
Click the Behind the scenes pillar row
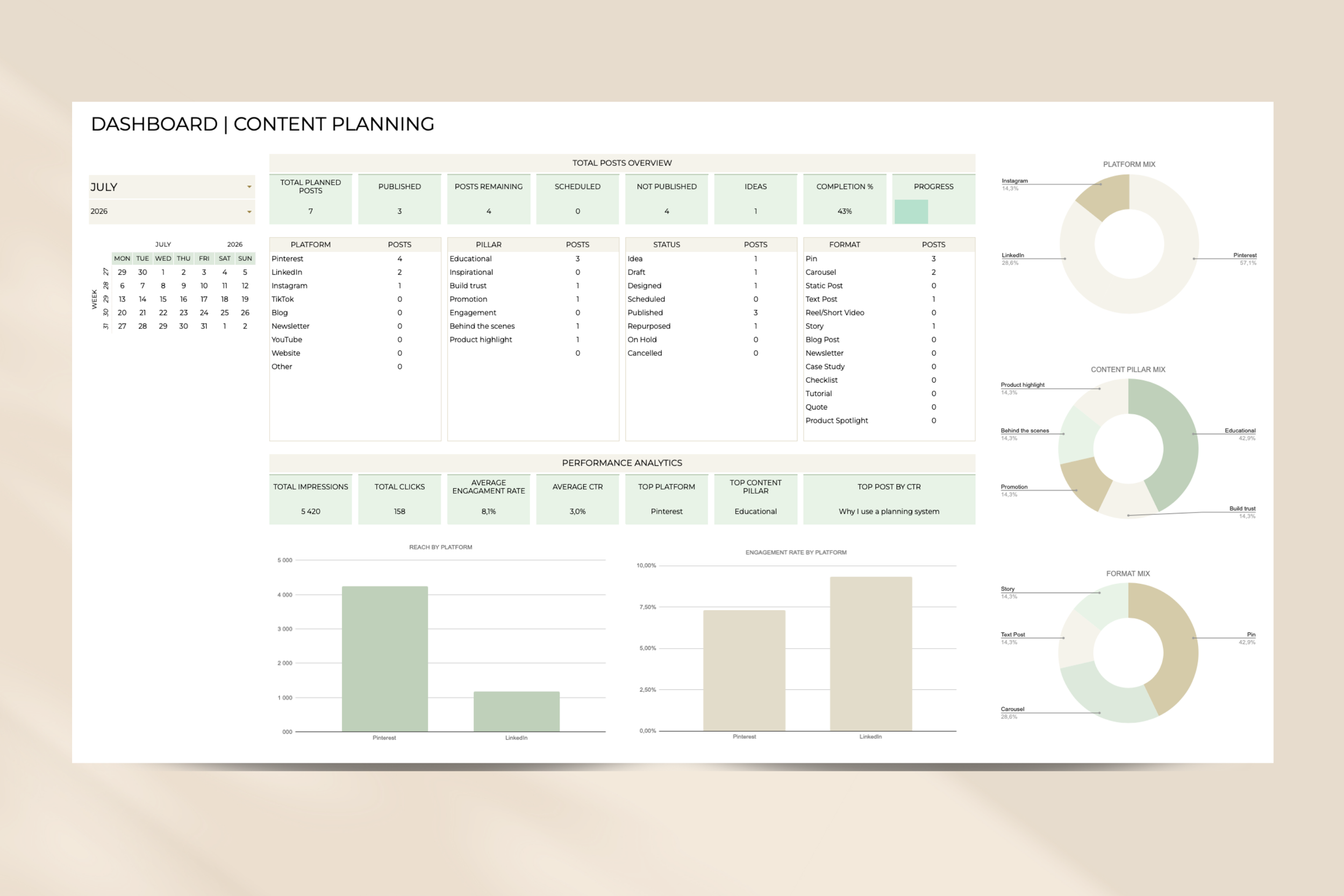533,326
